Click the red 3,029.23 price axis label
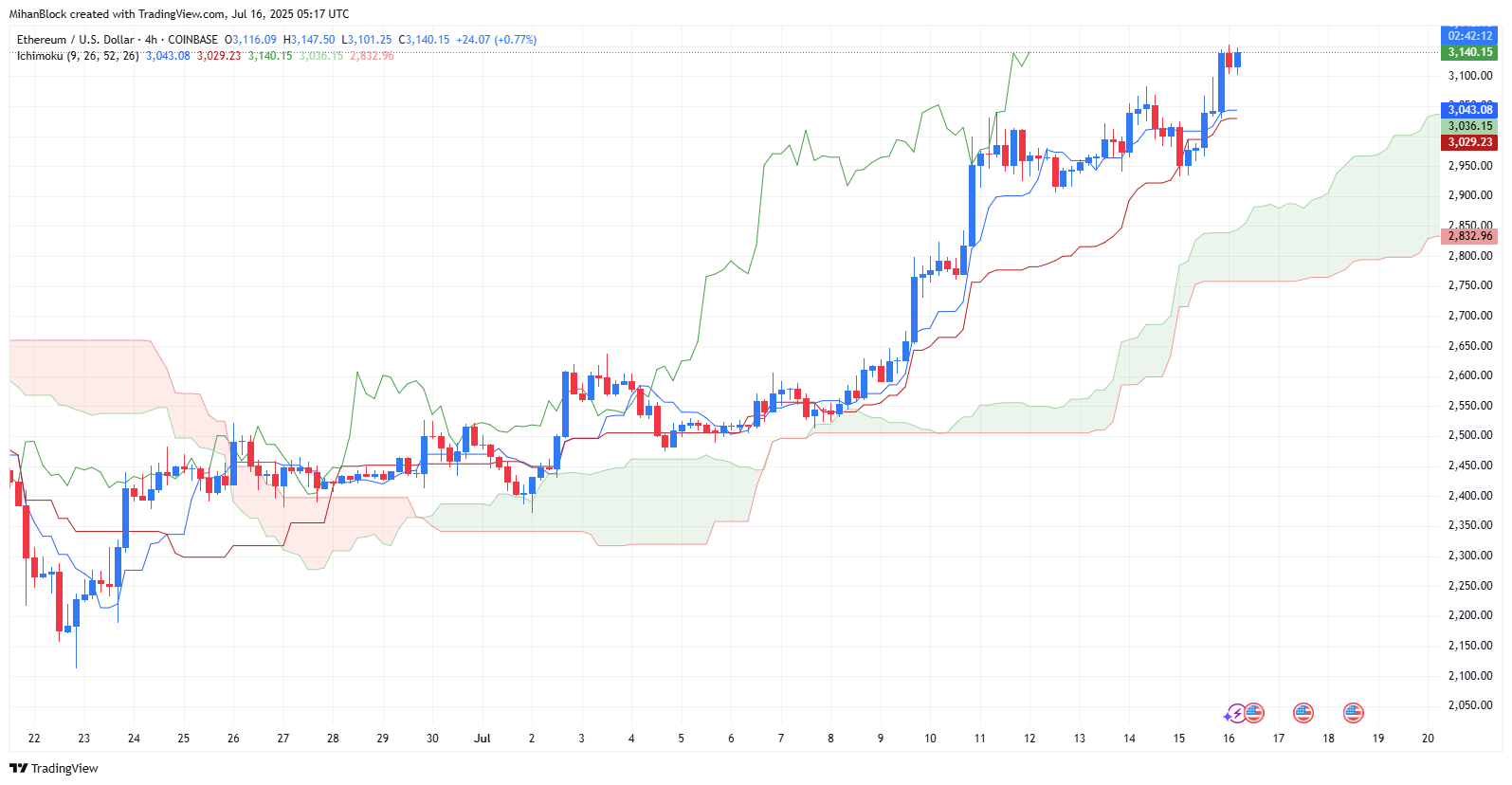 click(1469, 142)
